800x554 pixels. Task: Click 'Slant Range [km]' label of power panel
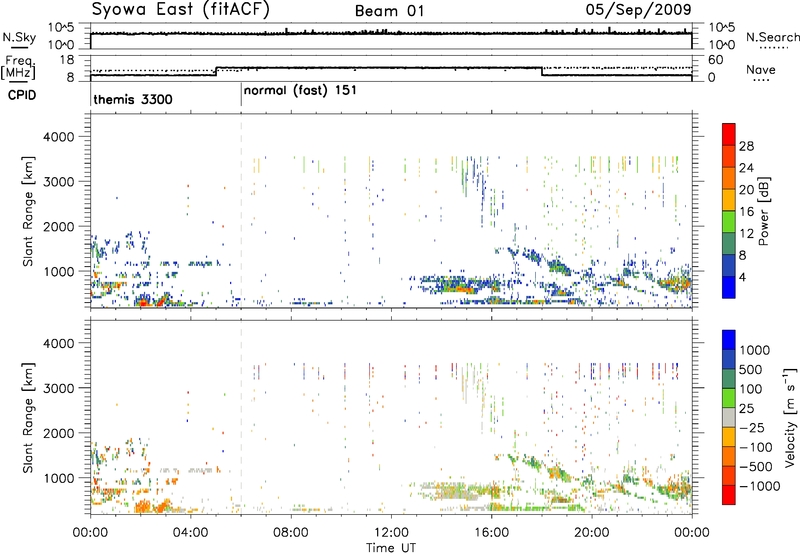tap(28, 211)
